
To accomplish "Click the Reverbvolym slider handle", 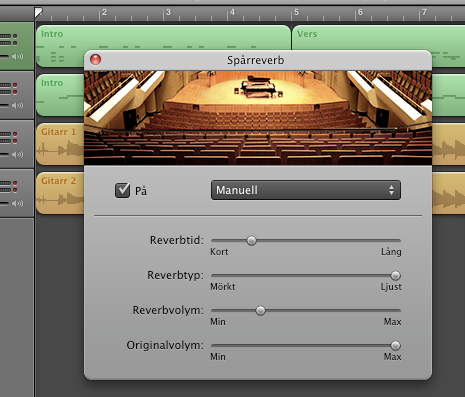I will point(260,311).
